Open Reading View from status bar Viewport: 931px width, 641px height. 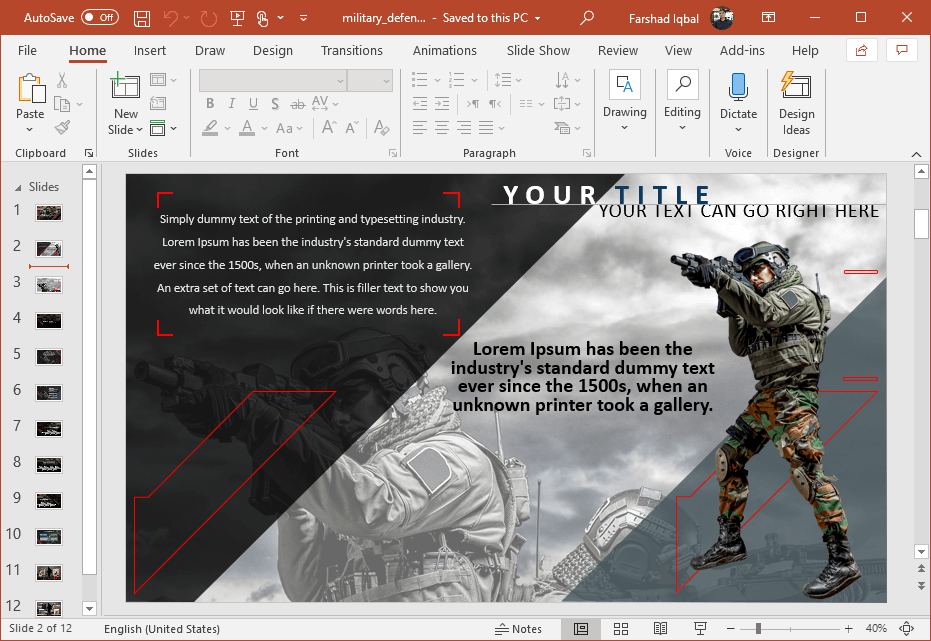tap(660, 629)
